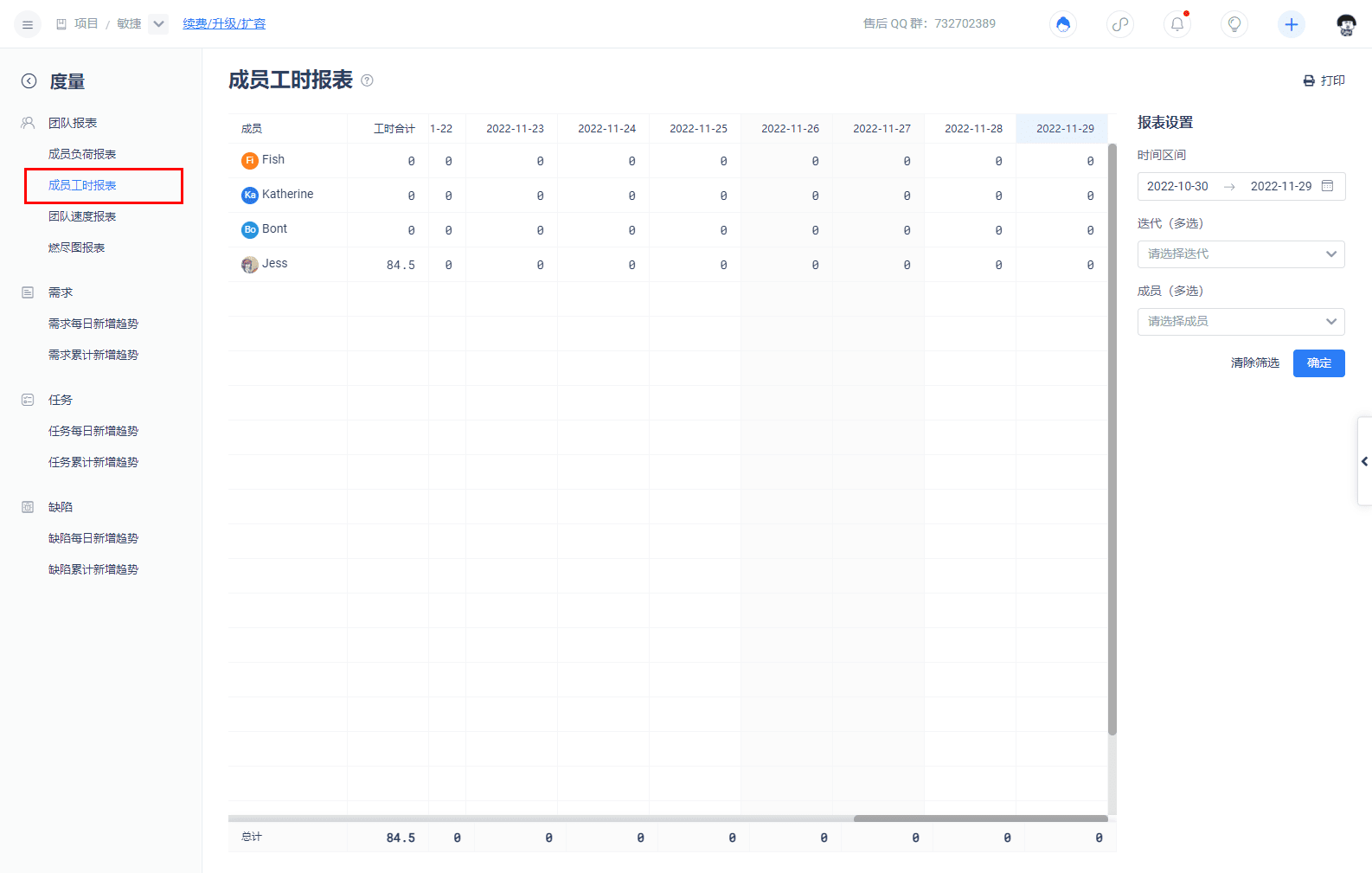Image resolution: width=1372 pixels, height=873 pixels.
Task: Click the 缺陷 section icon
Action: (x=28, y=507)
